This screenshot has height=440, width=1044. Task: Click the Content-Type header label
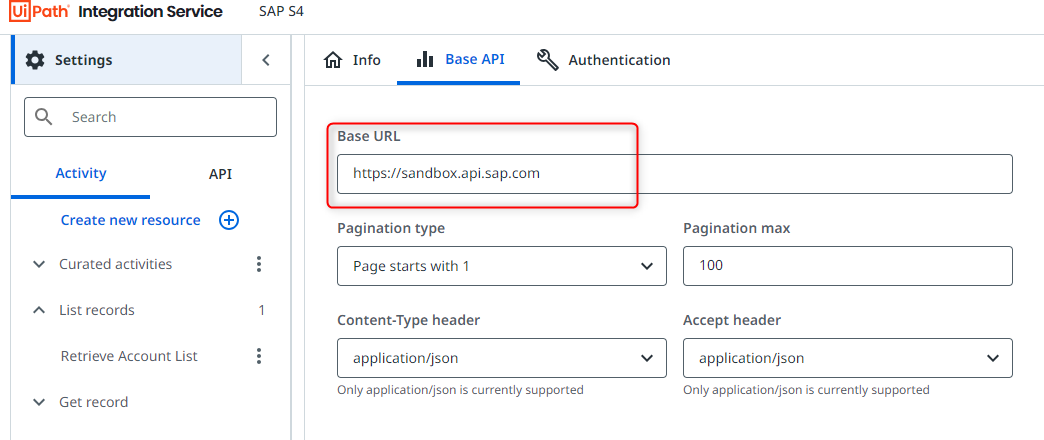(x=408, y=320)
